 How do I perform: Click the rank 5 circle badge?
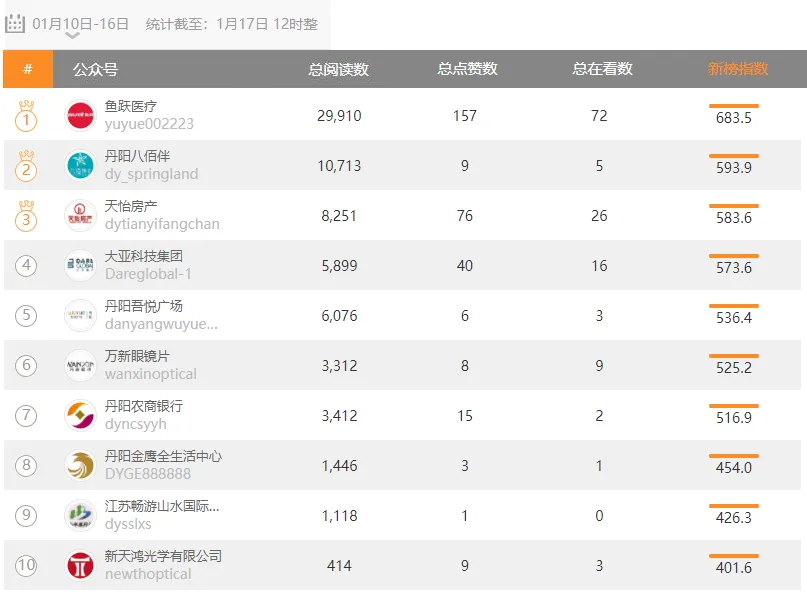tap(26, 315)
